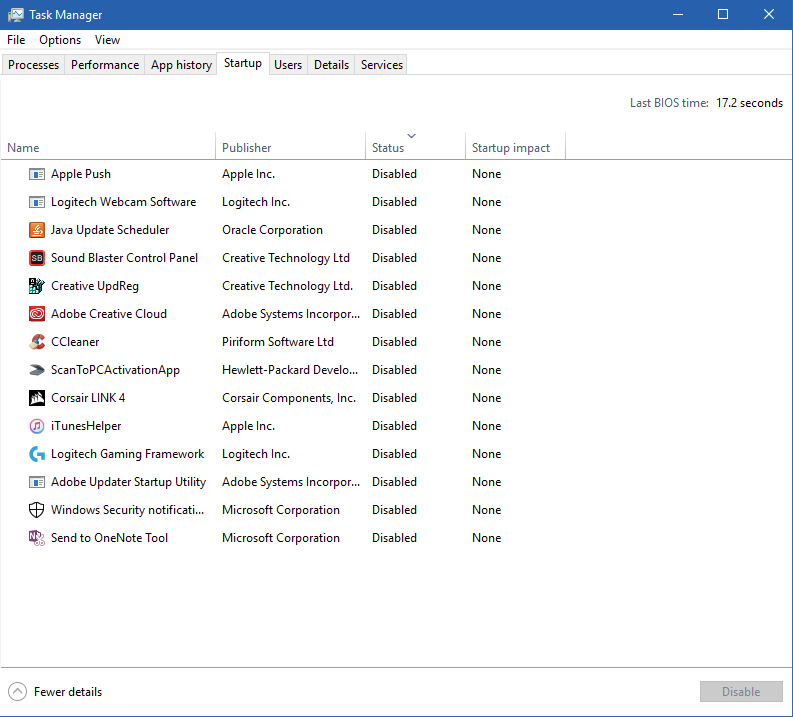Select the Adobe Updater Startup Utility name
Viewport: 793px width, 717px height.
(128, 482)
